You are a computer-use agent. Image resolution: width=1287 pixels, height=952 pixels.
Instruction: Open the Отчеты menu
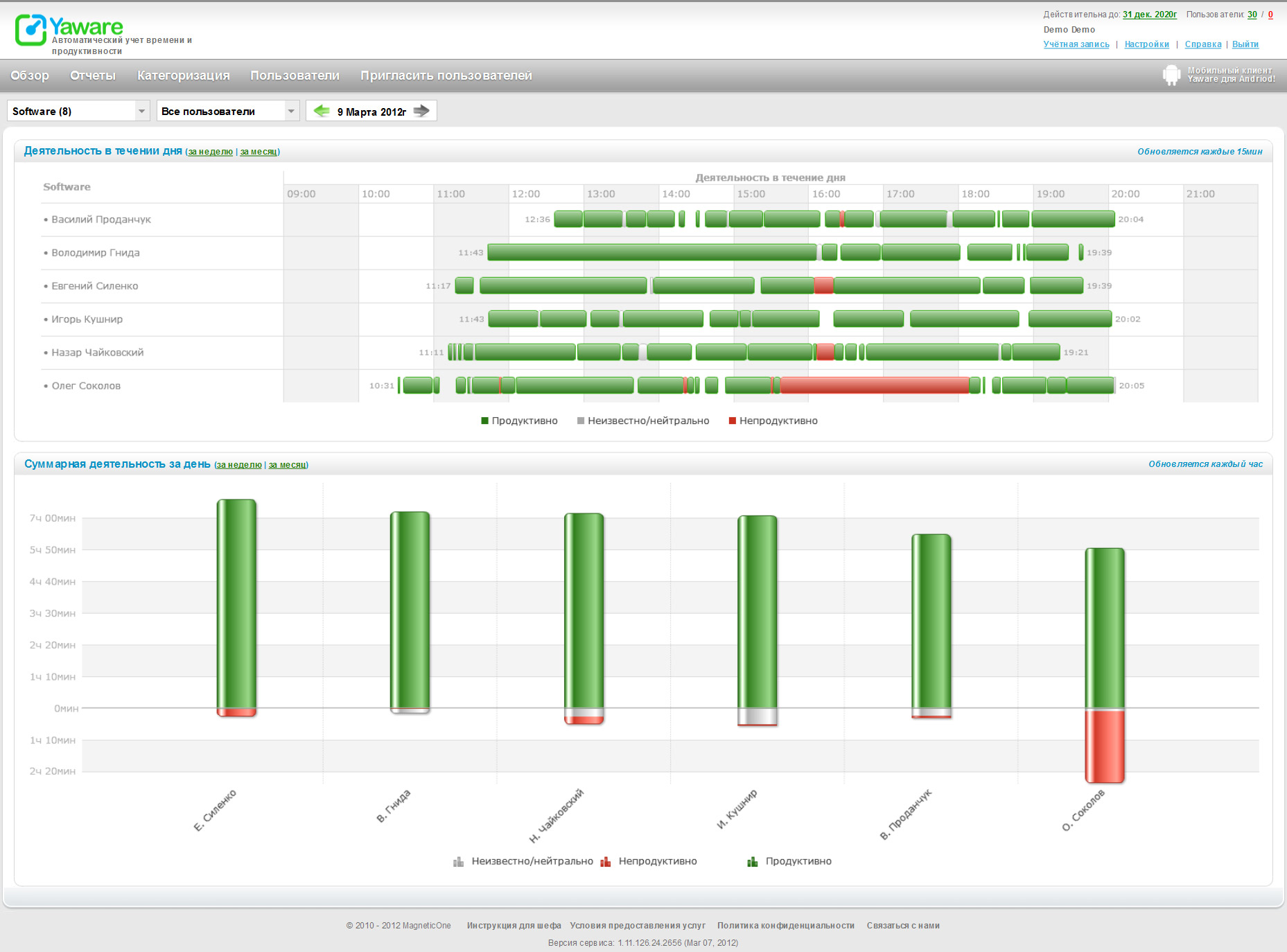pyautogui.click(x=93, y=76)
